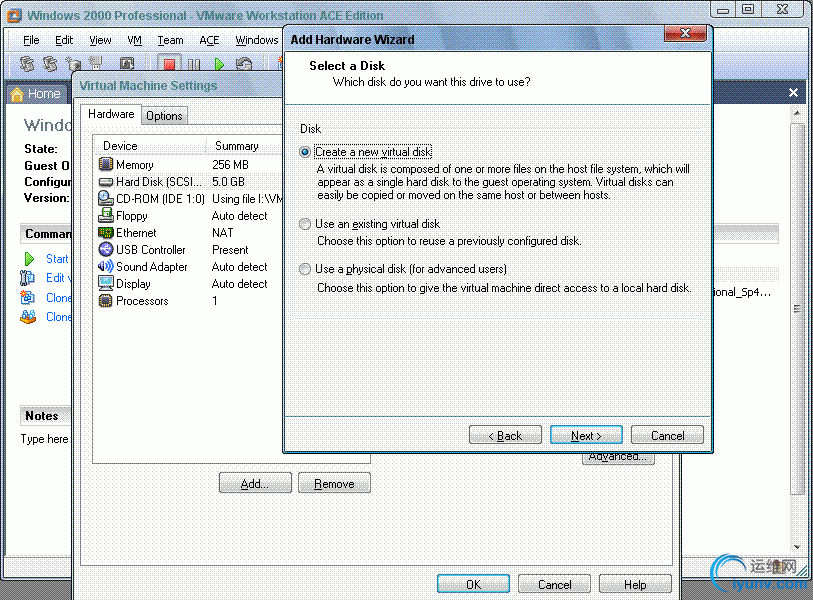Screen dimensions: 813x600
Task: Click the red Power Off stop icon
Action: point(169,64)
